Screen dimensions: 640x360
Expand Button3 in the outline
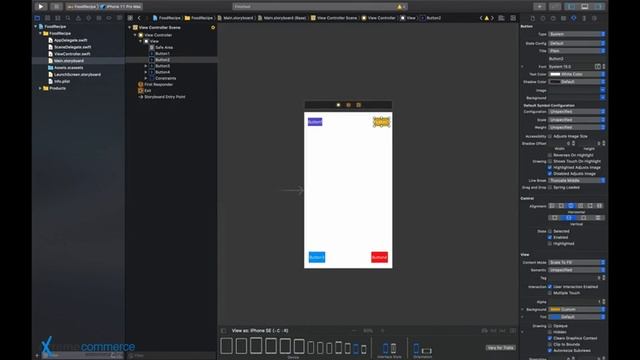[146, 66]
